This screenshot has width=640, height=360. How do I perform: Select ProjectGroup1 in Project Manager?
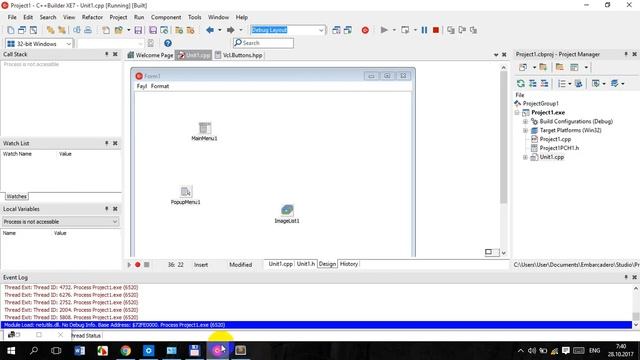[x=541, y=104]
